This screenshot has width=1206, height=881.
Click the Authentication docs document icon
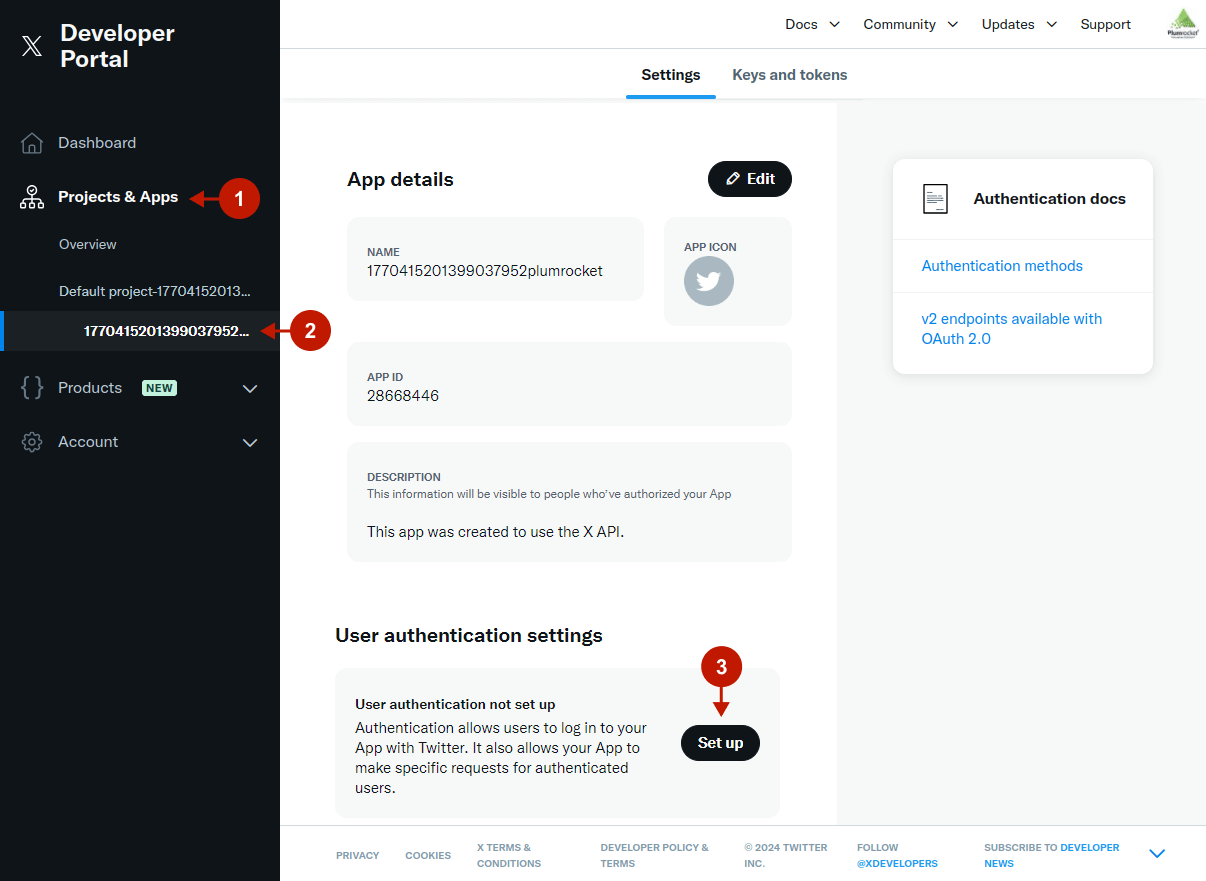935,199
